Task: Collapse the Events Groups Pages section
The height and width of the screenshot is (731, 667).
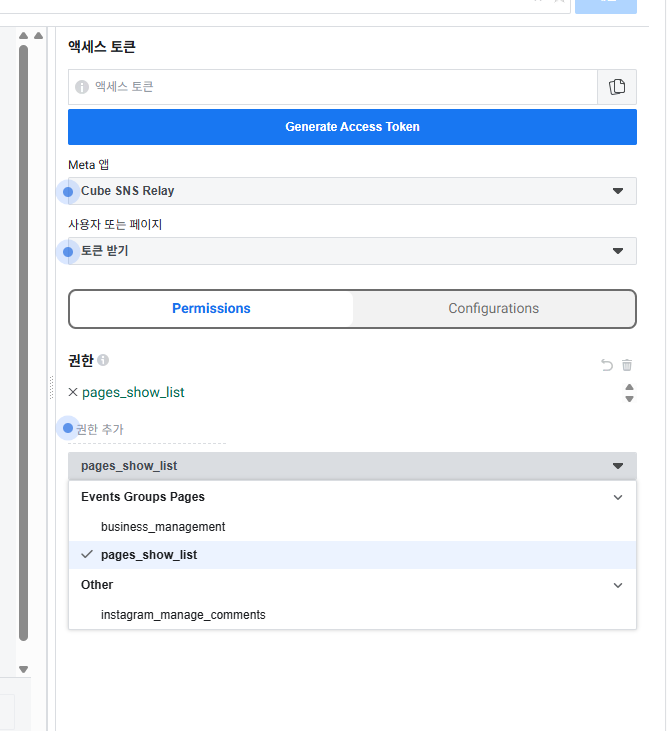Action: [618, 497]
